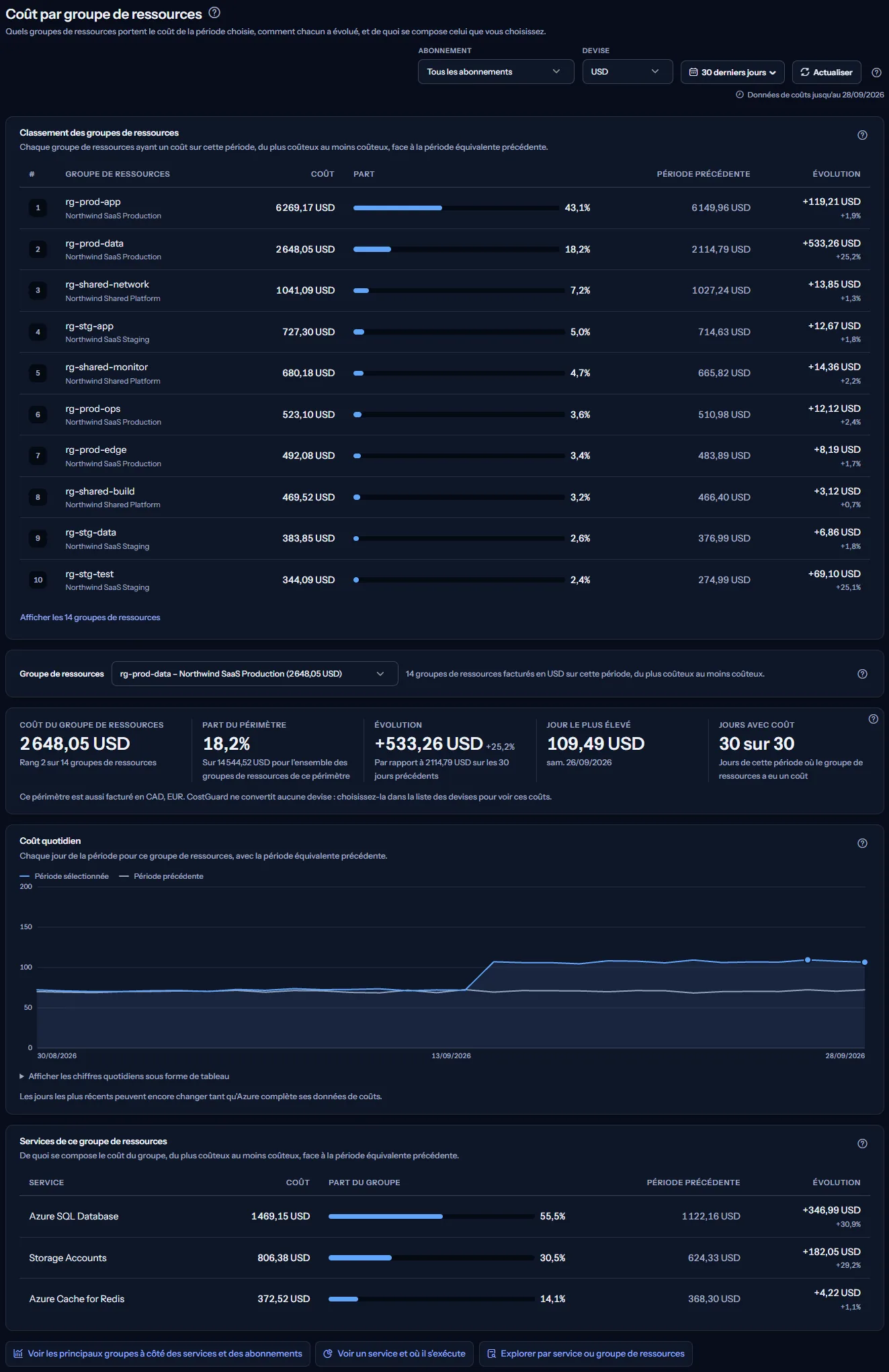Screen dimensions: 889x1372
Task: Open help for Classement des groupes de ressources
Action: (x=863, y=135)
